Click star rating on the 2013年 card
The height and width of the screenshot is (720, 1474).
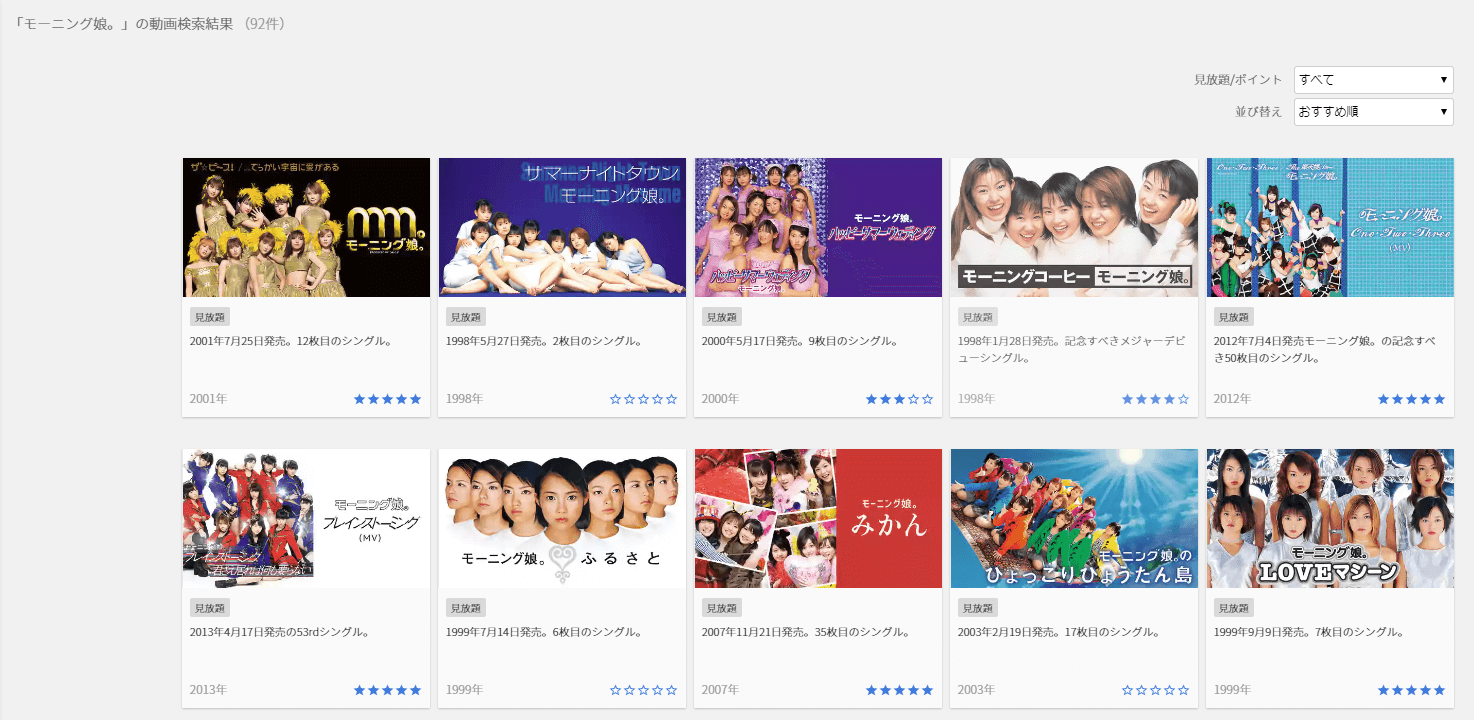[388, 690]
